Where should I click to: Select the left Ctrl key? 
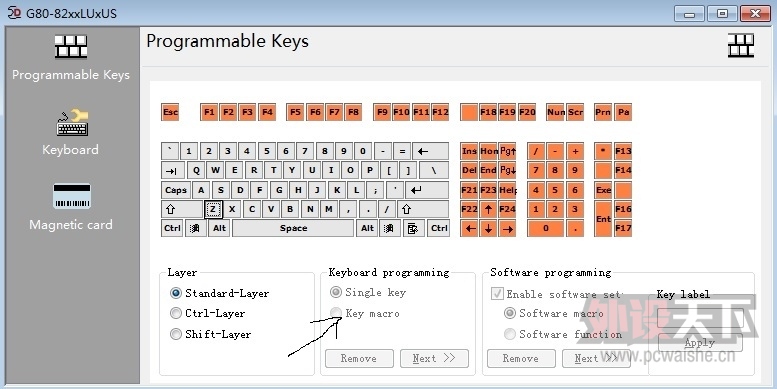pos(172,228)
